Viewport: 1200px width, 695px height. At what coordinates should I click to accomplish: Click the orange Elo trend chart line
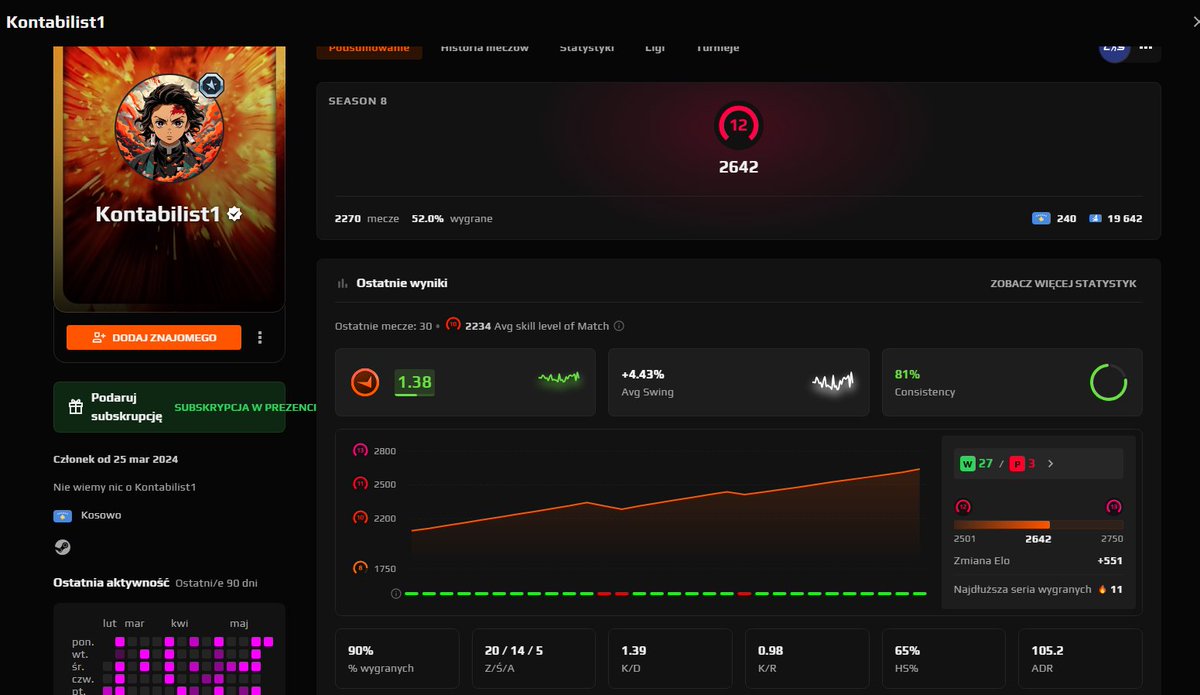coord(665,500)
